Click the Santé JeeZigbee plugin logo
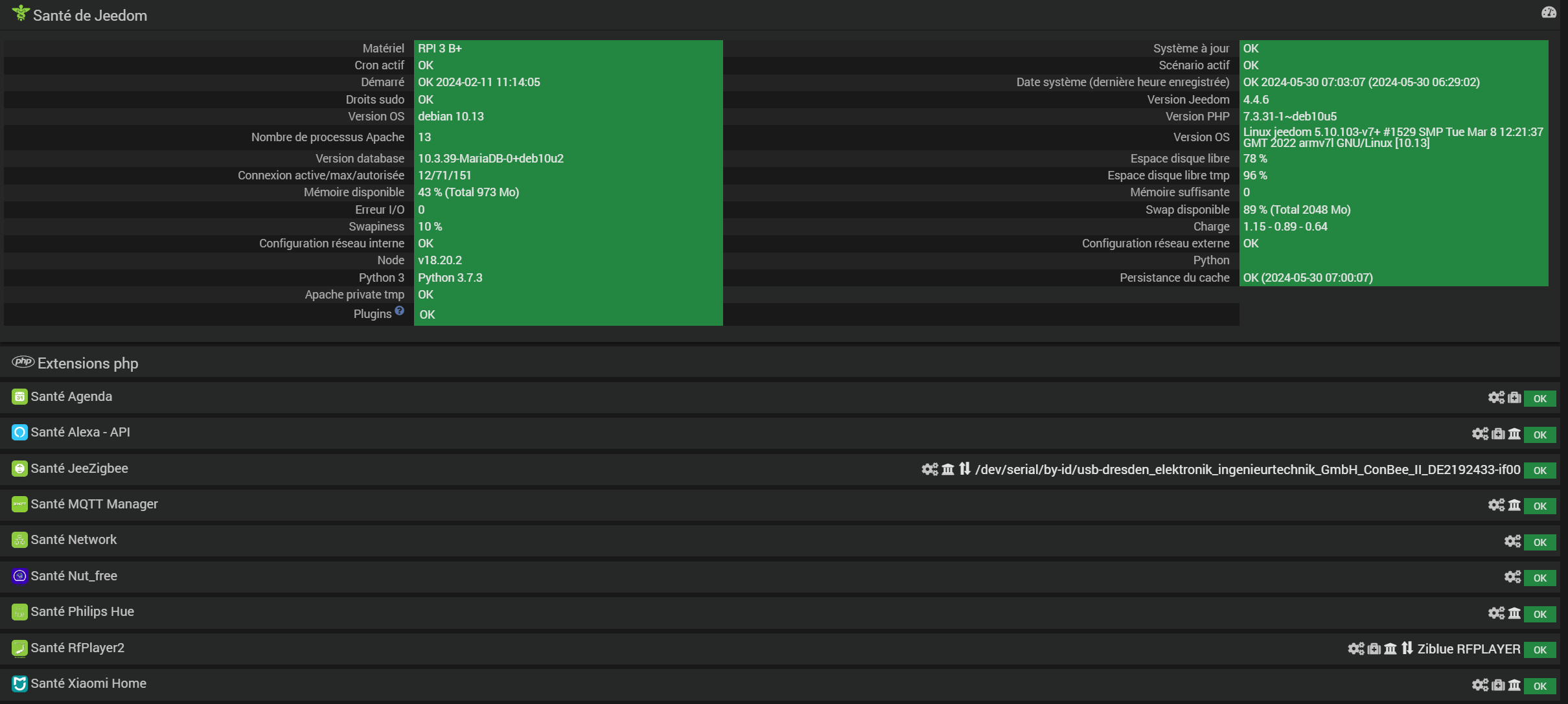This screenshot has height=704, width=1568. (x=19, y=468)
